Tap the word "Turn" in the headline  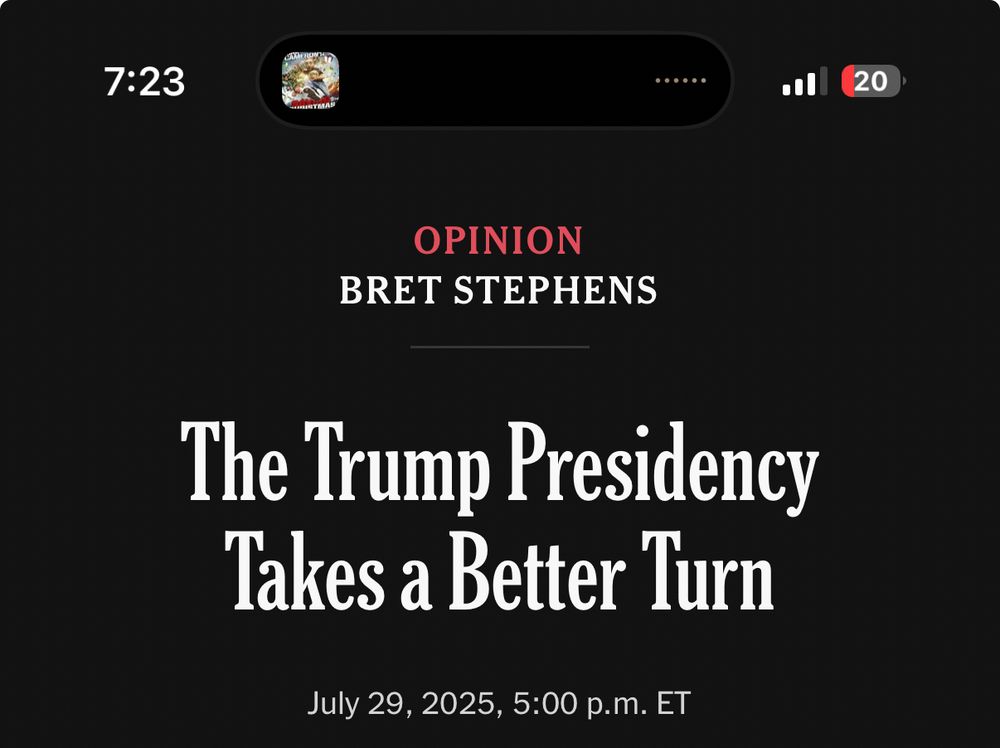708,569
